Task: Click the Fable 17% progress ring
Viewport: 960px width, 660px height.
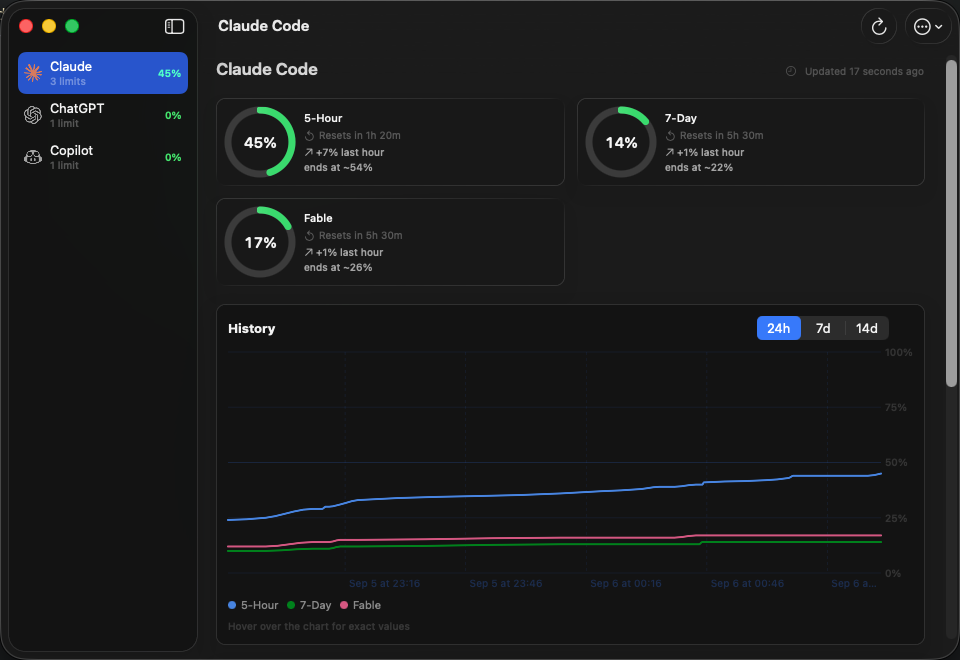Action: tap(260, 242)
